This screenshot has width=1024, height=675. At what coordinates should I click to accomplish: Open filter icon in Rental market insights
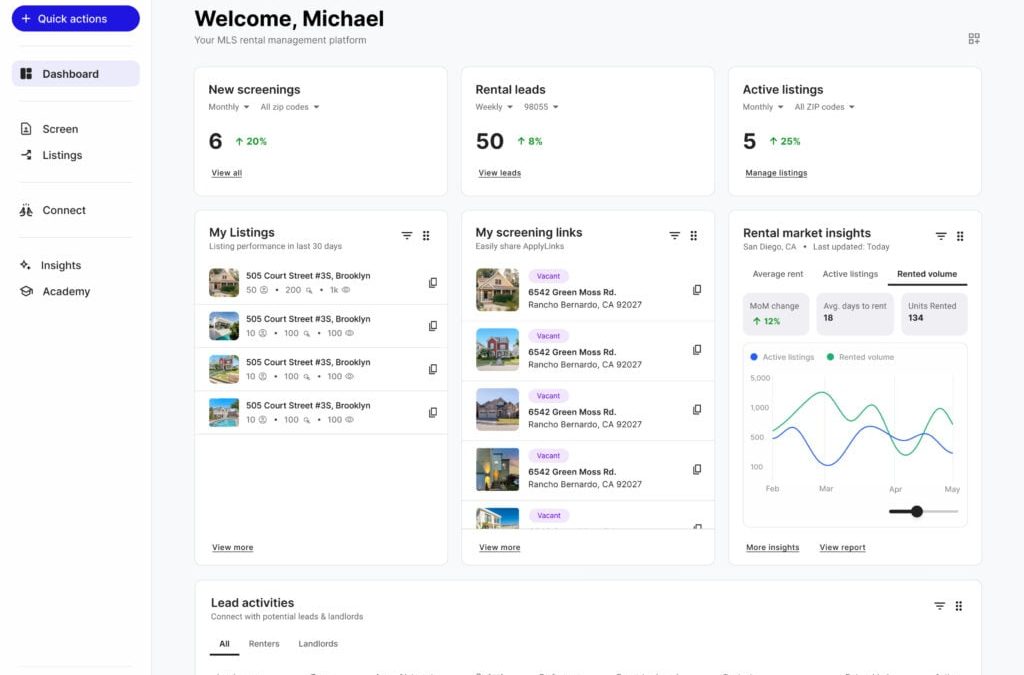[941, 236]
